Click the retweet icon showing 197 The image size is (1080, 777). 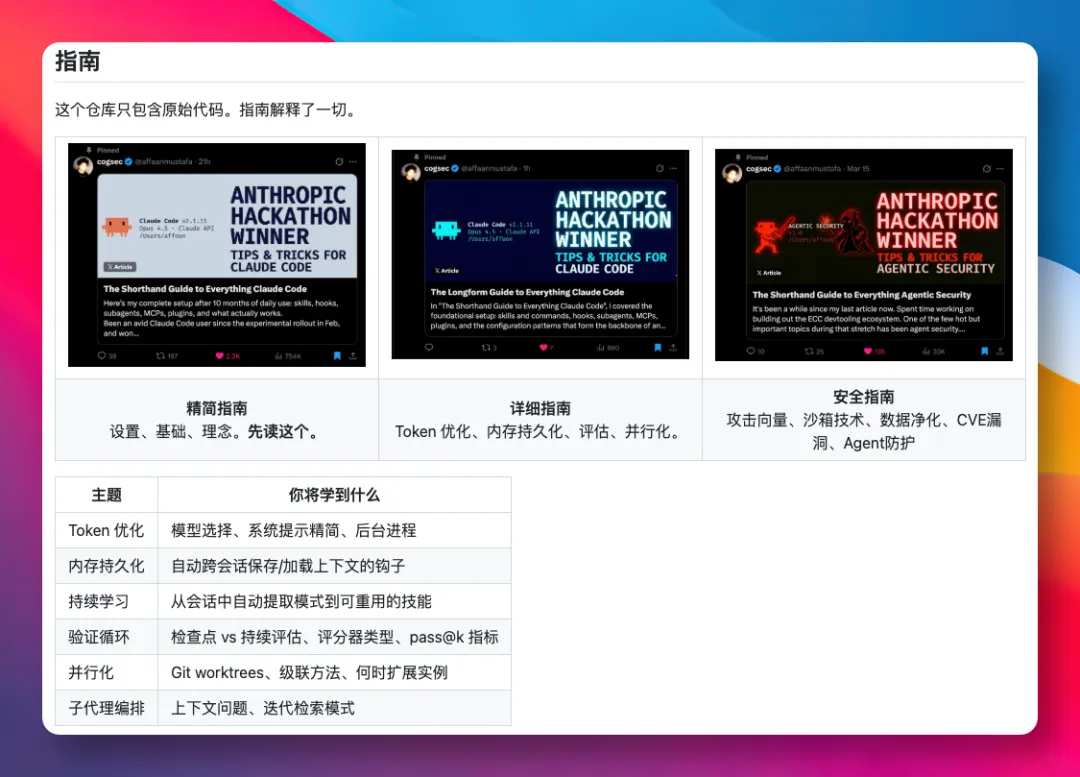[160, 356]
